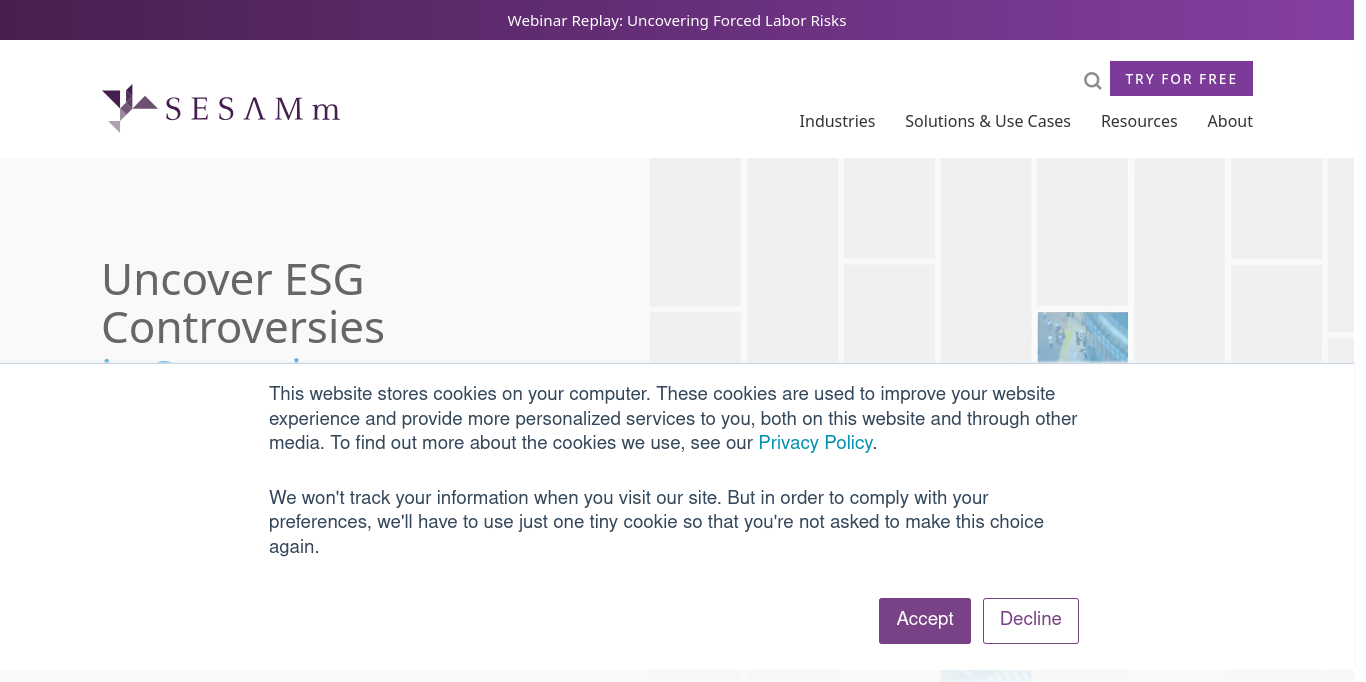Accept the website cookies
This screenshot has height=682, width=1366.
(x=924, y=620)
